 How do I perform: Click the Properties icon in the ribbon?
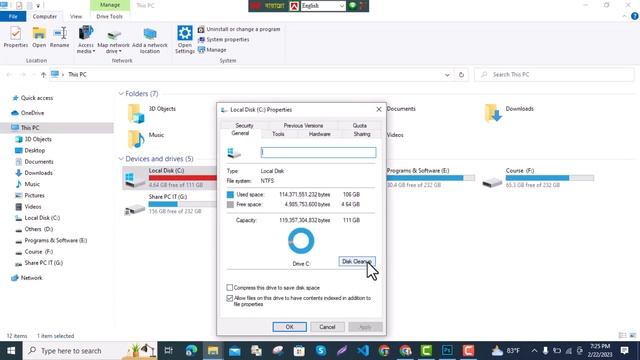coord(16,34)
